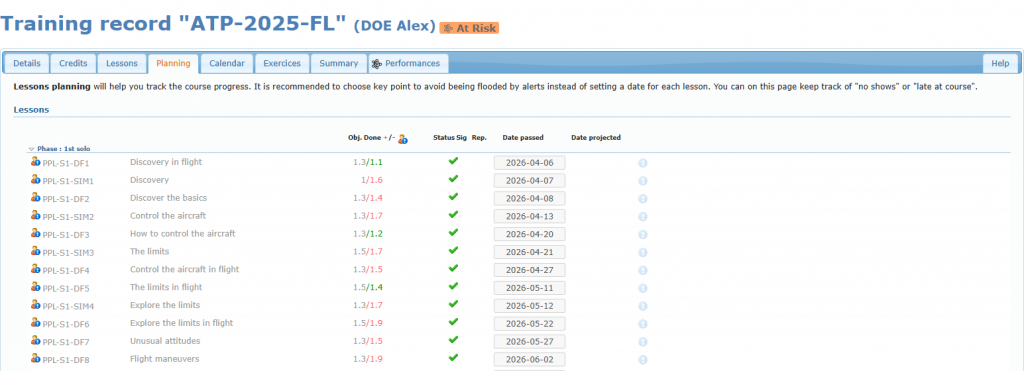
Task: Click the Date projected column header
Action: tap(596, 138)
